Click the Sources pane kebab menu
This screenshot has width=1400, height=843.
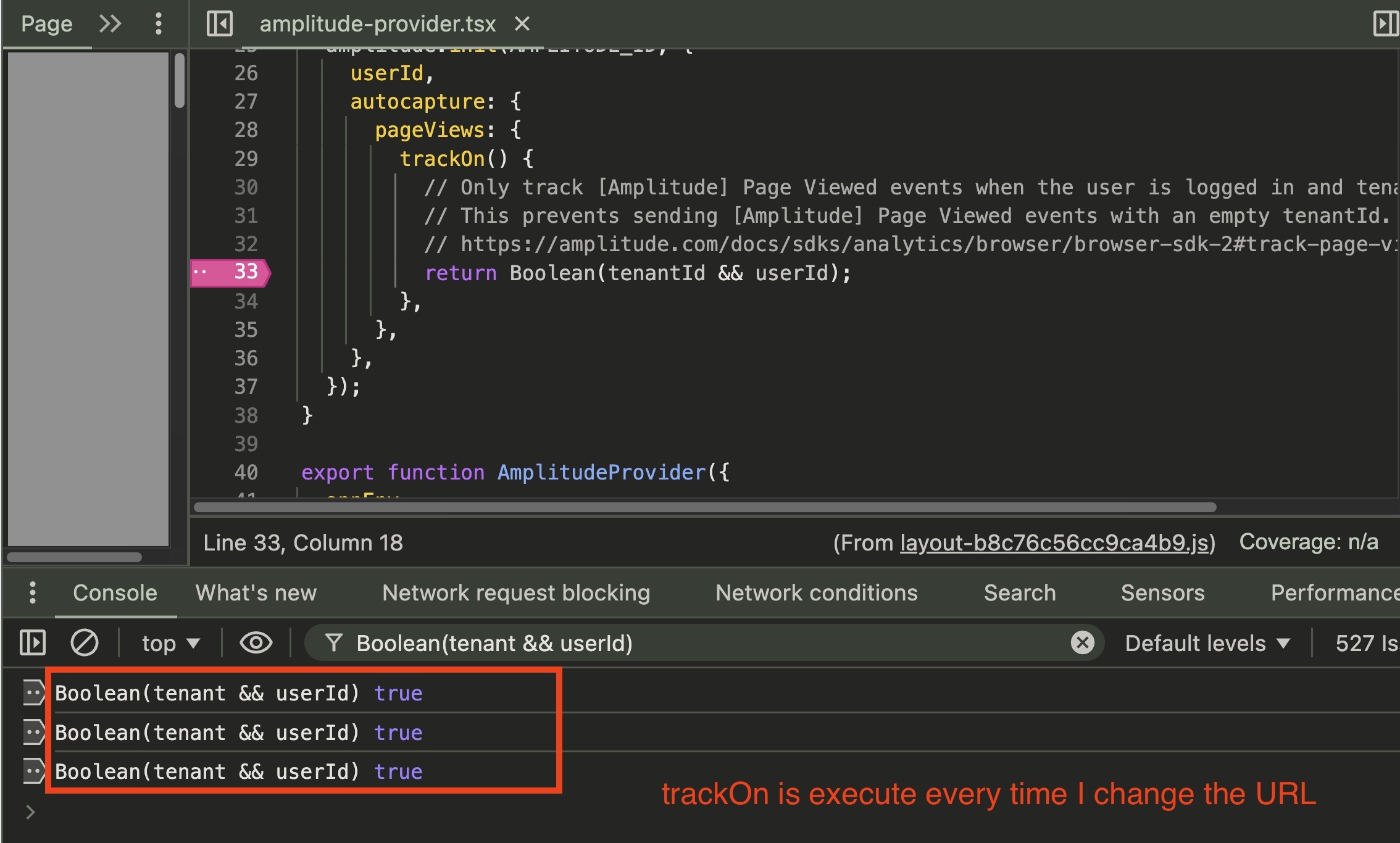tap(159, 24)
